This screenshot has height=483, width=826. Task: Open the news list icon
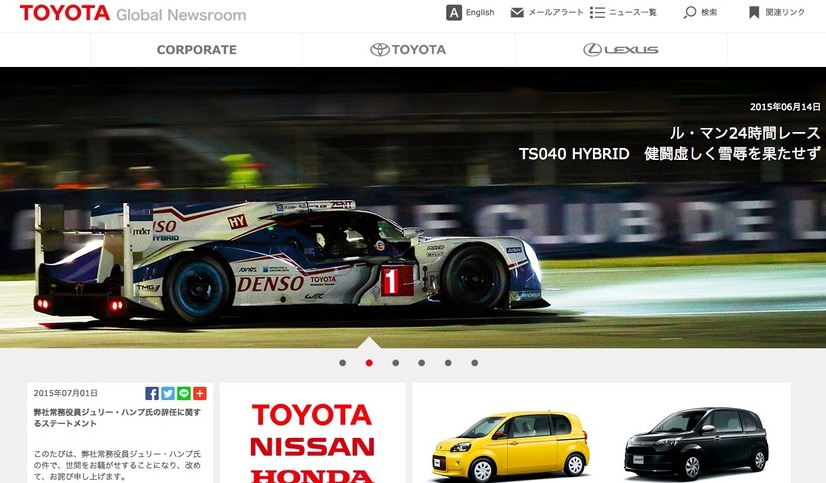pyautogui.click(x=597, y=12)
